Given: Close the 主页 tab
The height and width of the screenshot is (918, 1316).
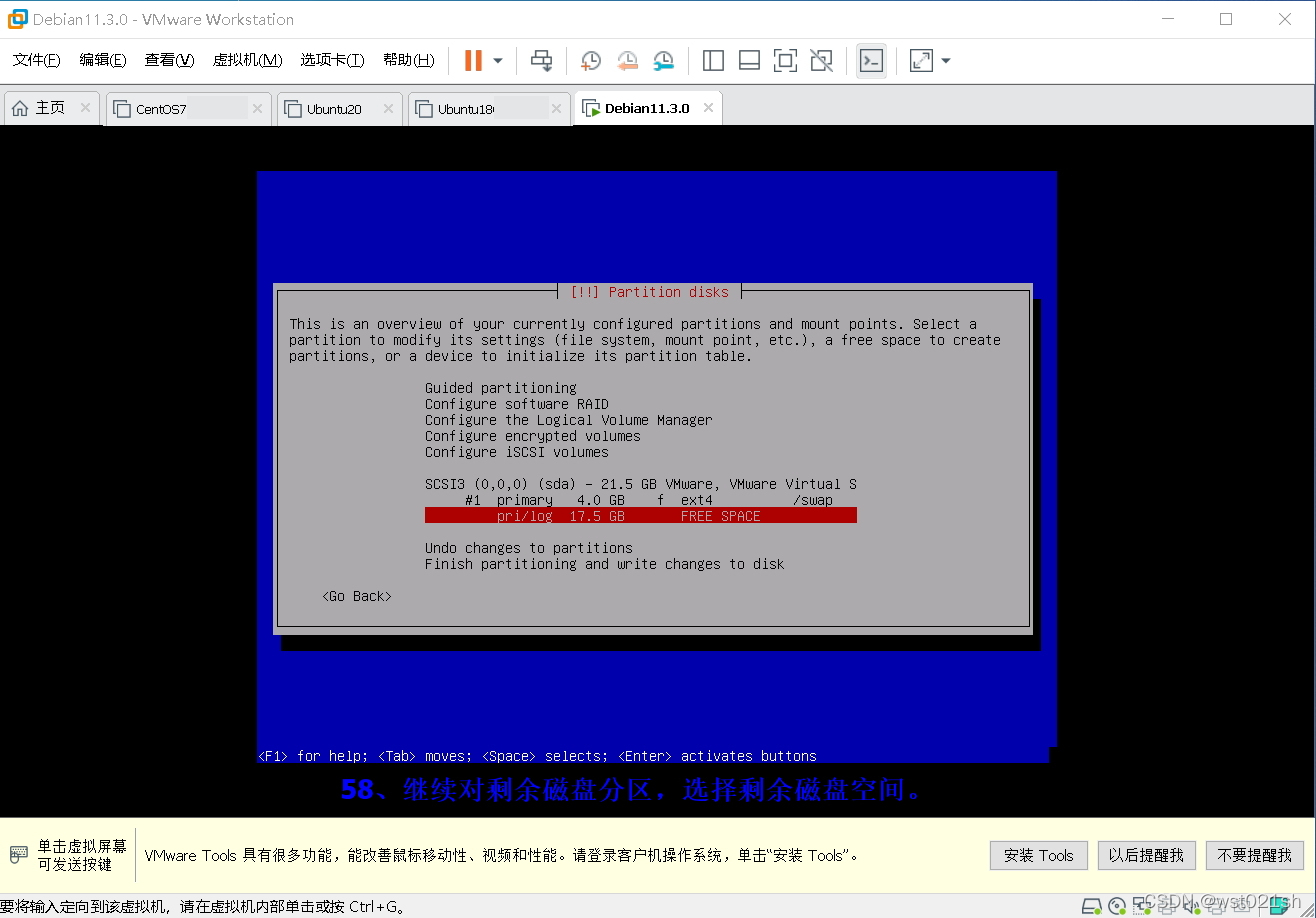Looking at the screenshot, I should [85, 108].
